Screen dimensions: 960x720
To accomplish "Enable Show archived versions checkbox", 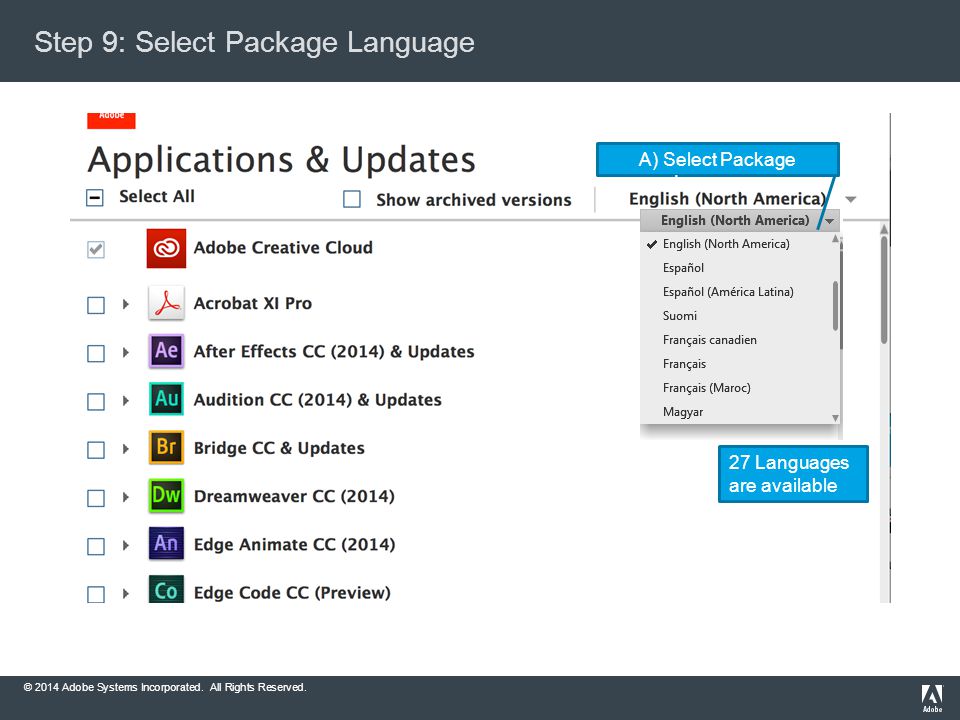I will click(352, 199).
